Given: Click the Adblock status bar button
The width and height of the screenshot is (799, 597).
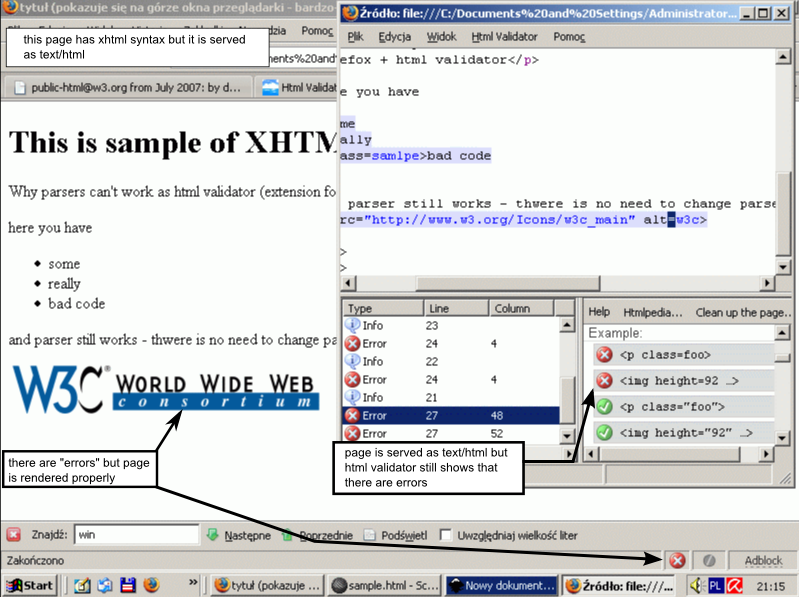Looking at the screenshot, I should click(763, 561).
